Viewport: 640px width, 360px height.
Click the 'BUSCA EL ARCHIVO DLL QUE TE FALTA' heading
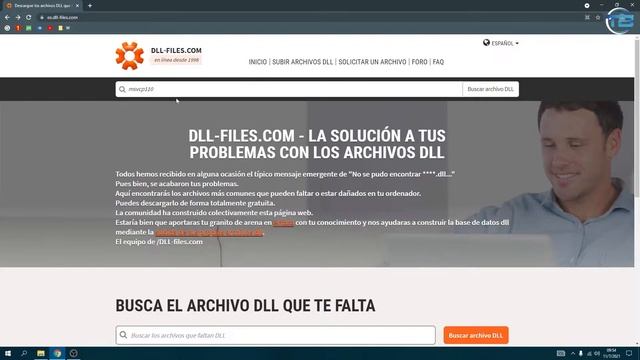click(245, 305)
